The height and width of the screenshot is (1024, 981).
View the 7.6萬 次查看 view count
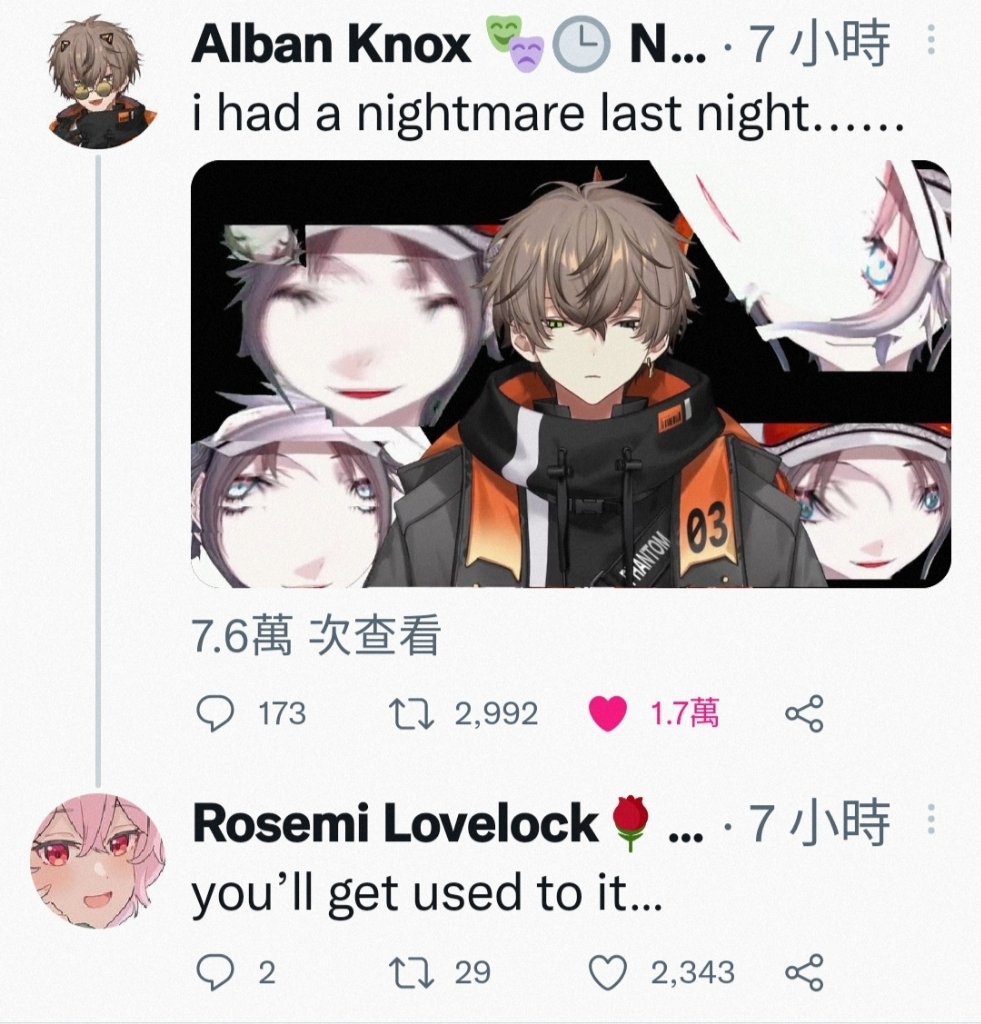(x=316, y=635)
